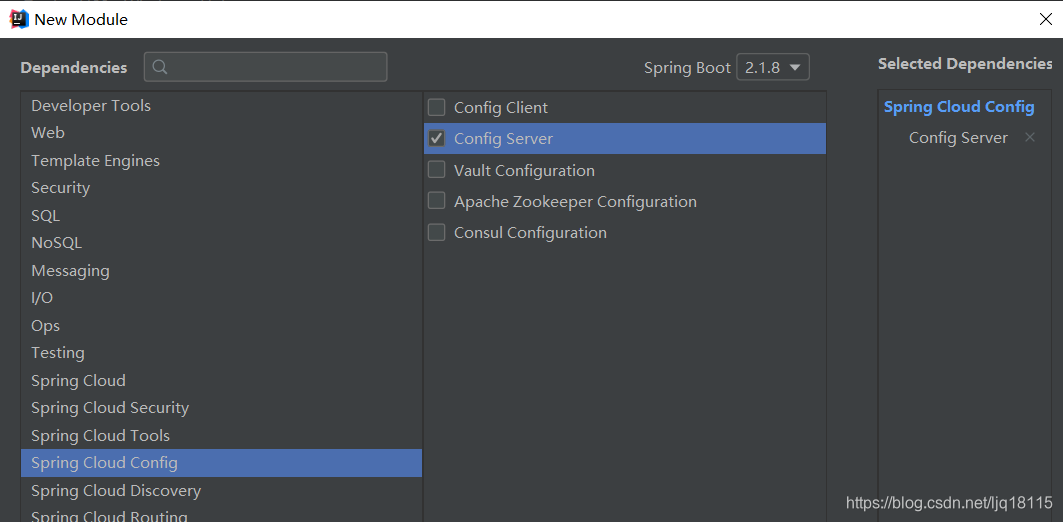Enable the Config Client checkbox

(x=437, y=107)
